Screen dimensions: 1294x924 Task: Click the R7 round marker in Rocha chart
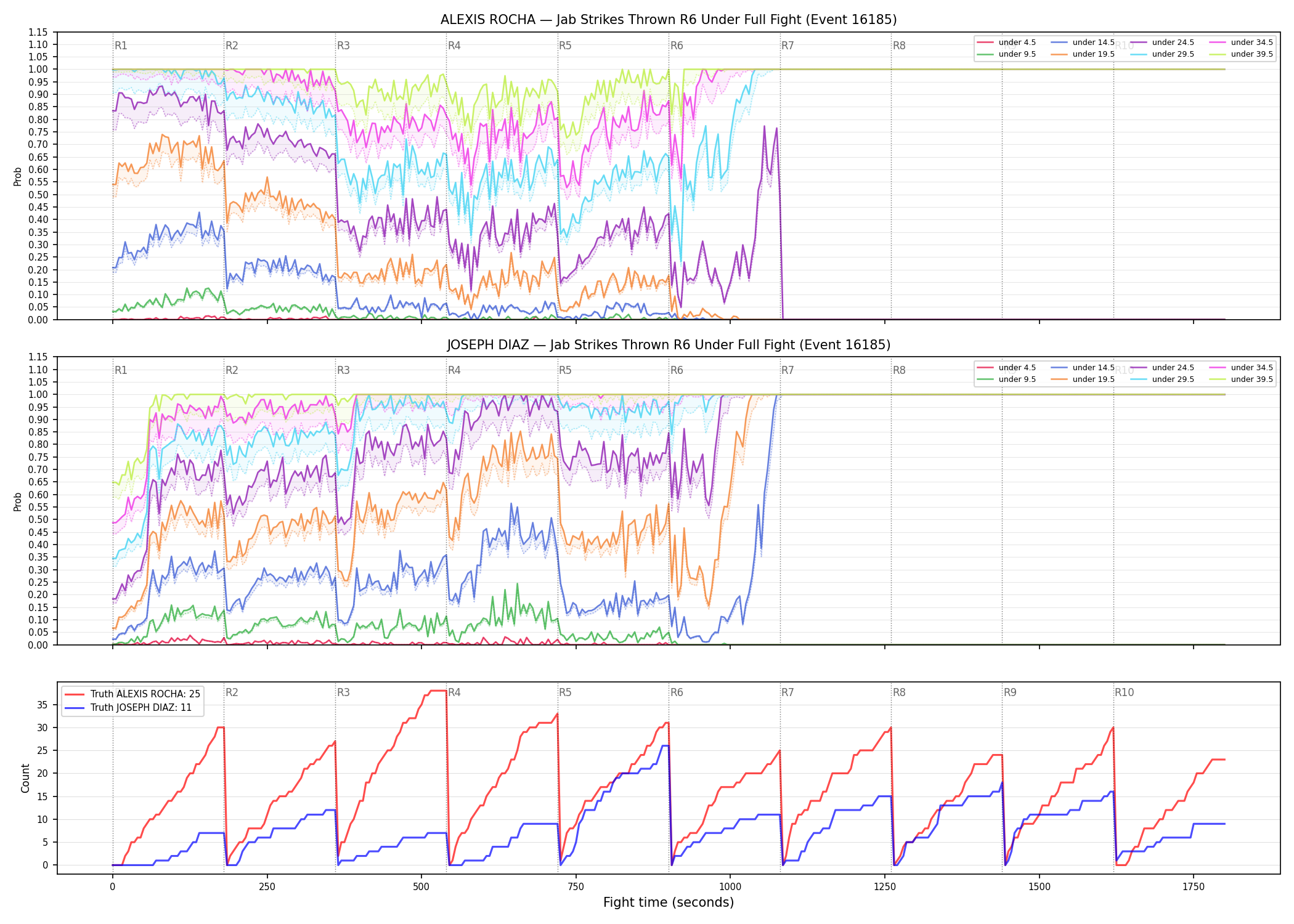[787, 46]
